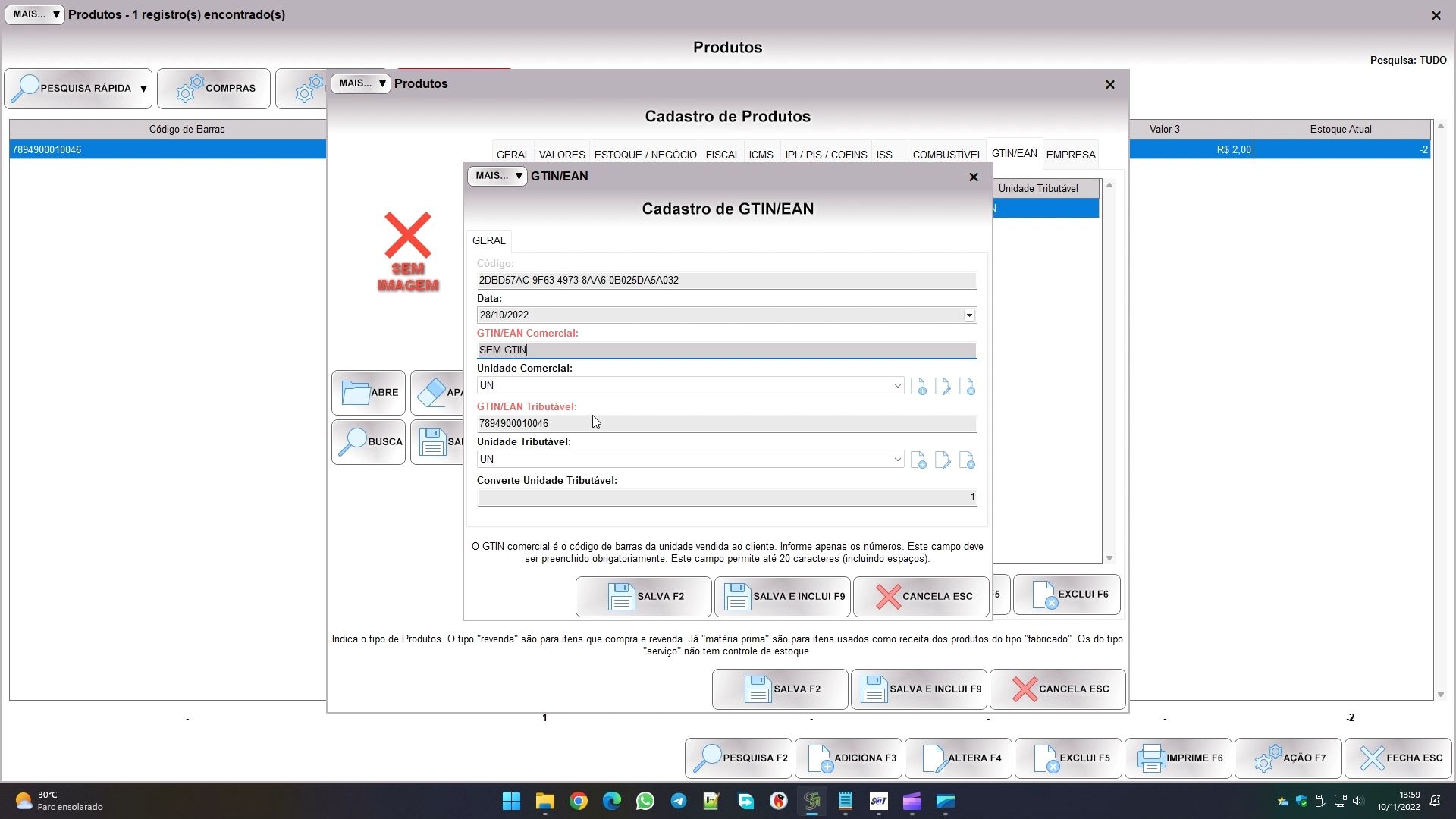
Task: Open the Unidade Tributável dropdown
Action: [897, 460]
